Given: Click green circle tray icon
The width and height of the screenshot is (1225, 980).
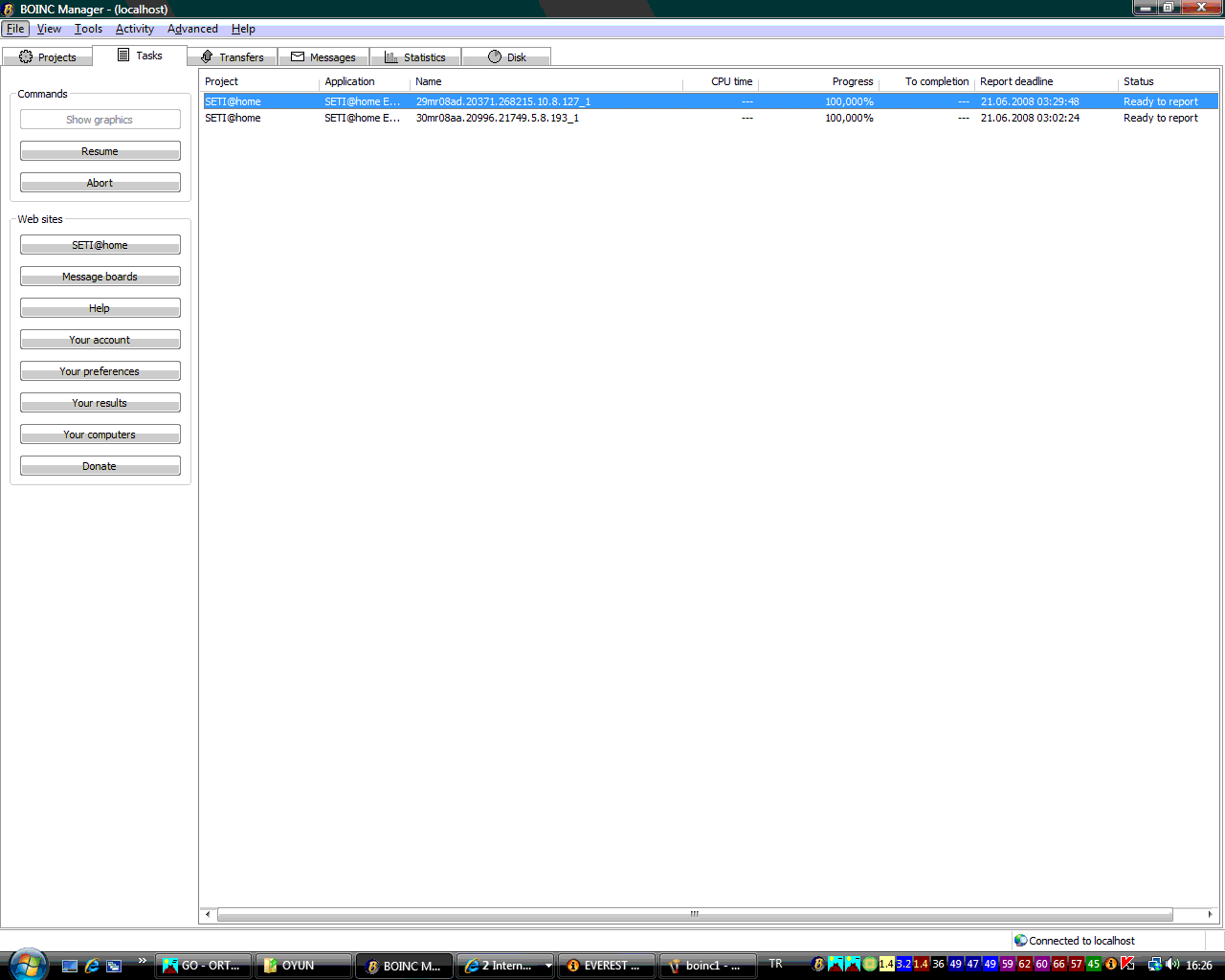Looking at the screenshot, I should tap(869, 964).
